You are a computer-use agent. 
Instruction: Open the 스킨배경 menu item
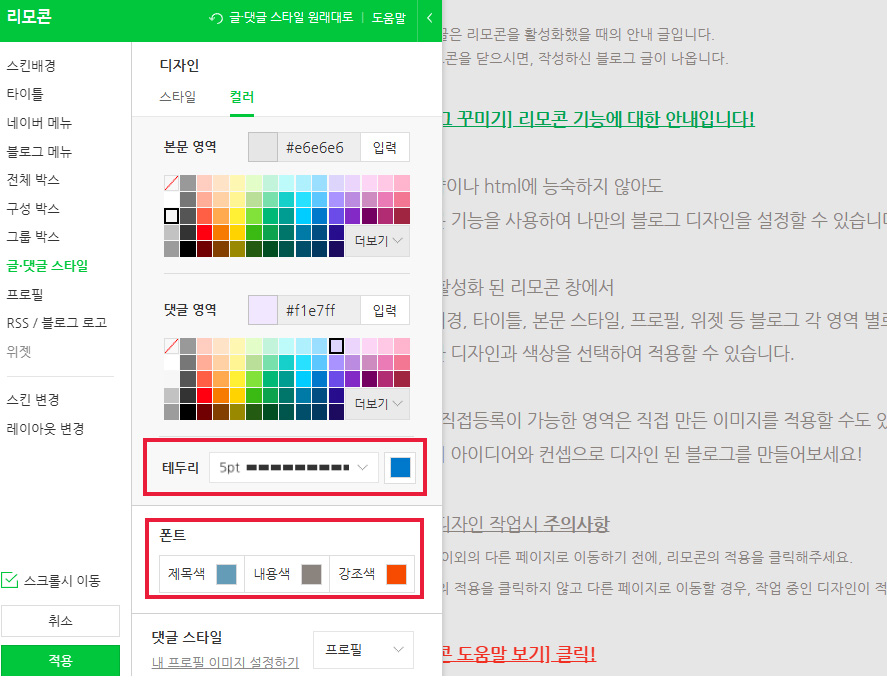coord(31,66)
